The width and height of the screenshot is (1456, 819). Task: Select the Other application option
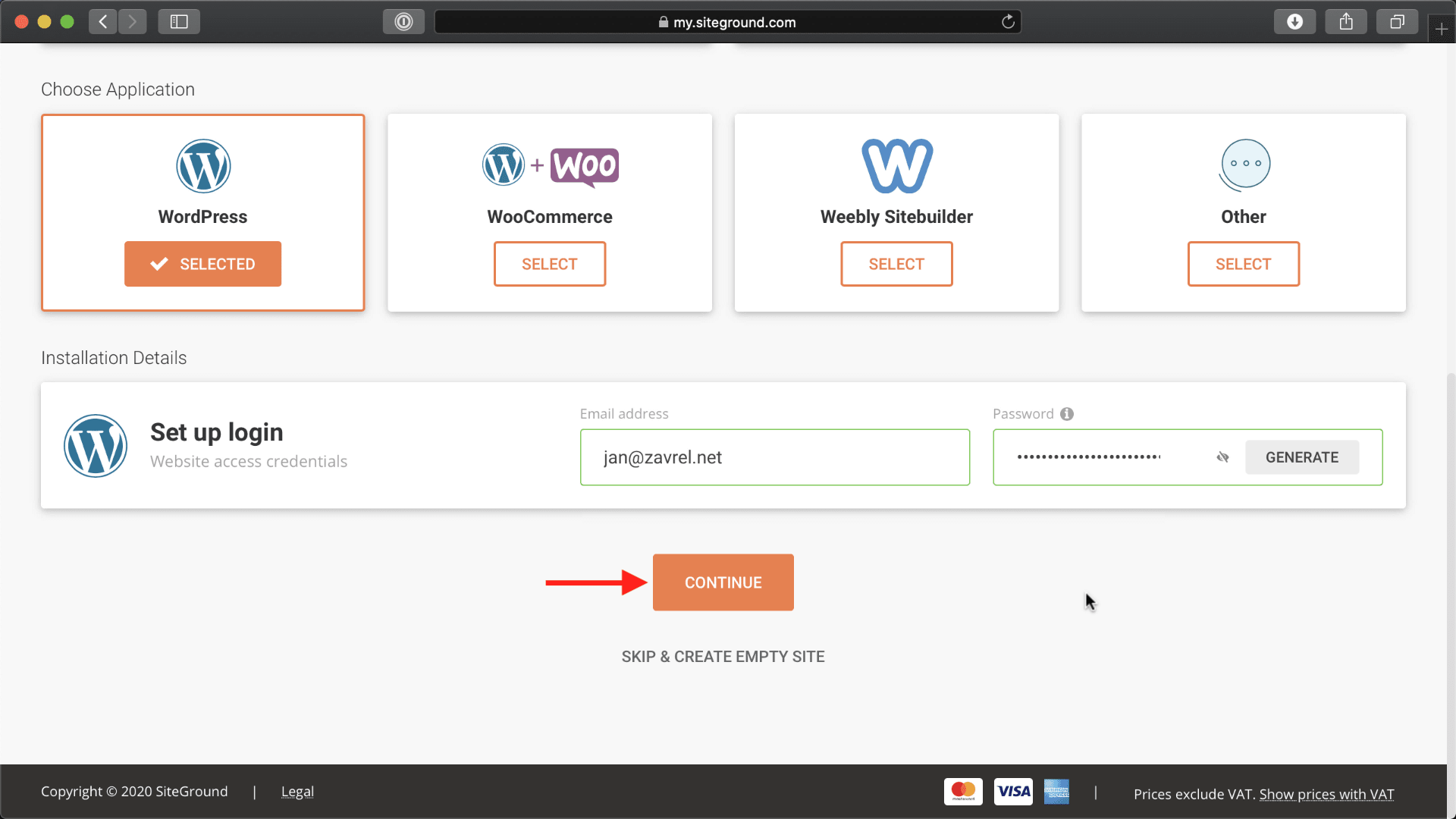tap(1244, 264)
